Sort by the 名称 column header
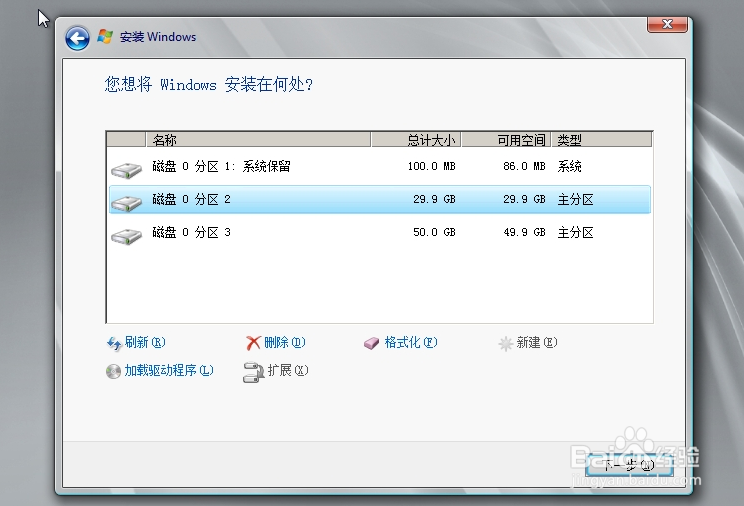 pyautogui.click(x=258, y=140)
